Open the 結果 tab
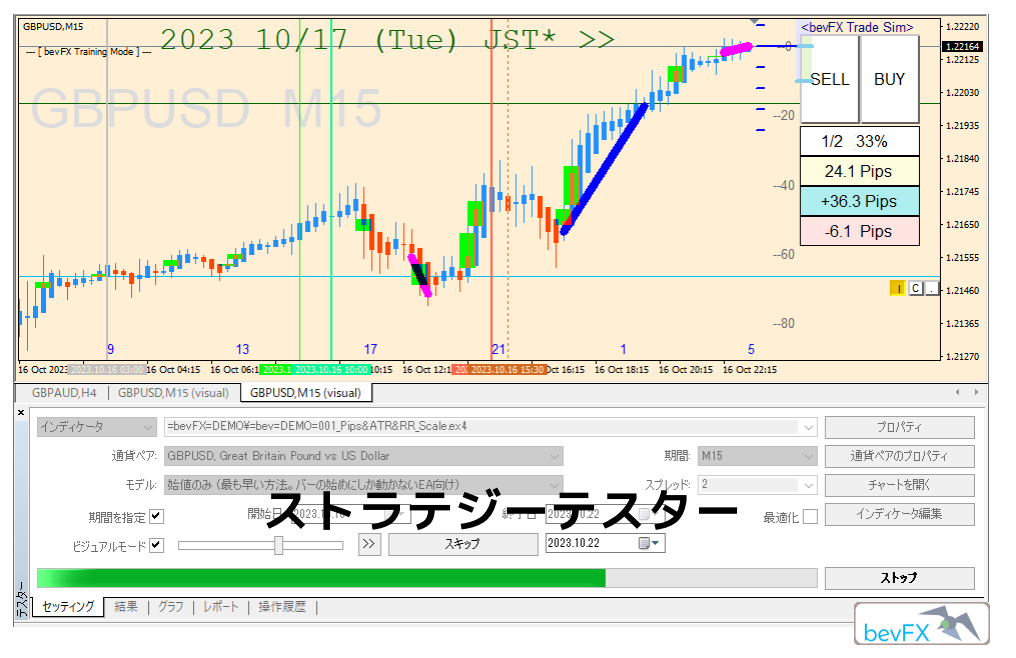1016x658 pixels. point(126,607)
